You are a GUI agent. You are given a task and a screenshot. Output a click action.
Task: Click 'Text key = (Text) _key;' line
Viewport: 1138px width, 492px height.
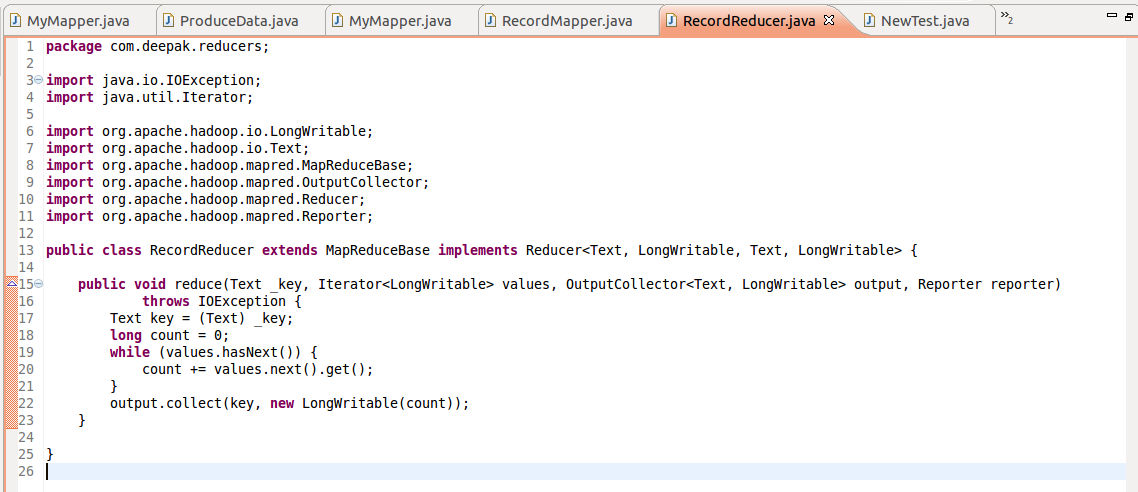pyautogui.click(x=202, y=319)
